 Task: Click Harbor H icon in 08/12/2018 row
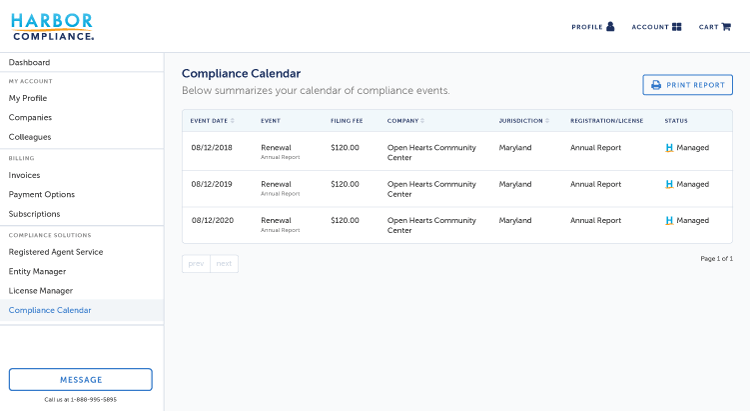(x=669, y=148)
